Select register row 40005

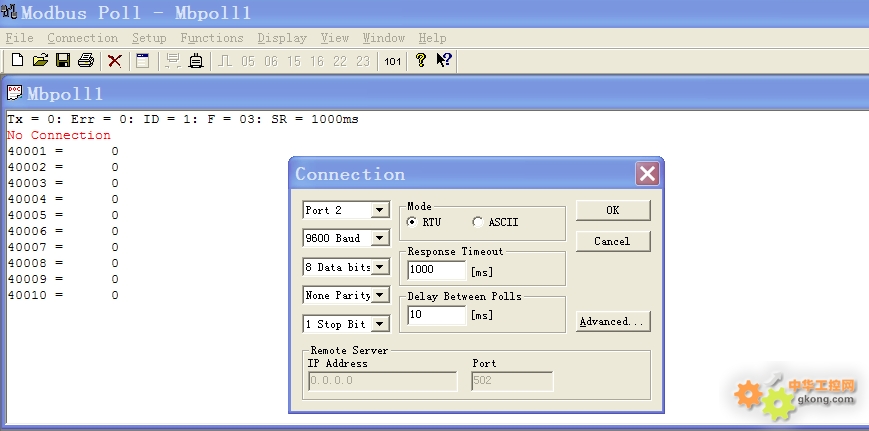pyautogui.click(x=63, y=216)
